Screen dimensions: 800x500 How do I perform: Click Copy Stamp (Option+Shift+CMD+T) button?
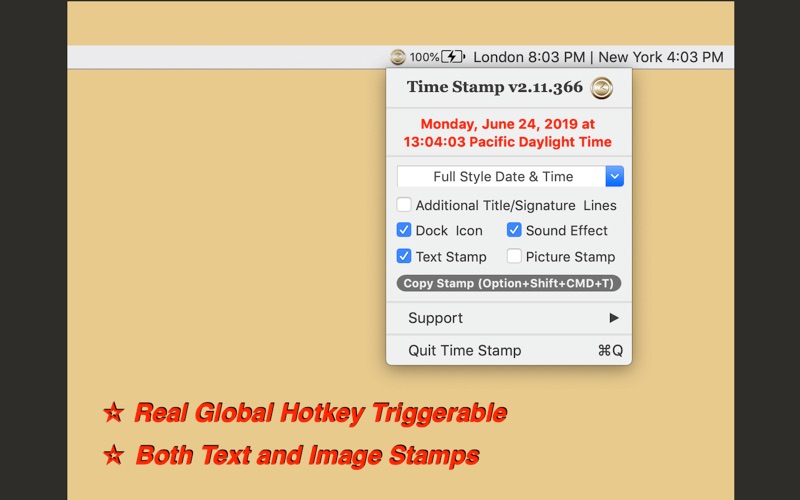click(x=509, y=283)
